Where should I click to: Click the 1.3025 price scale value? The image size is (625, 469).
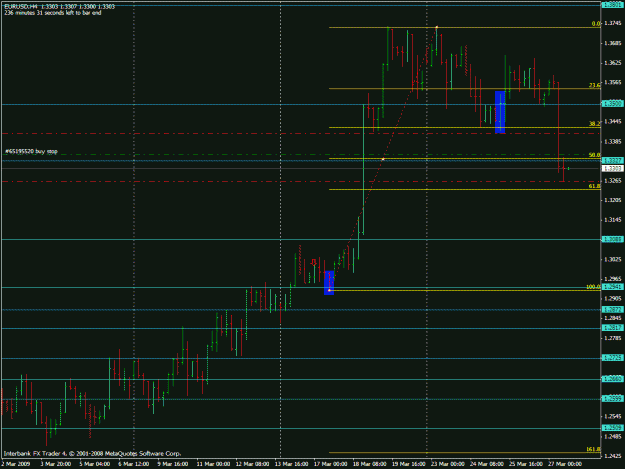[613, 259]
